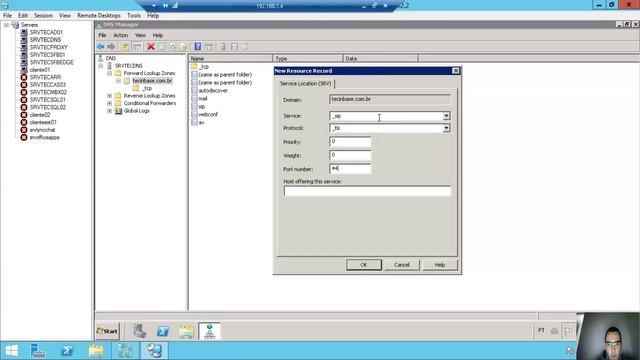Open Server Manager on the remote taskbar
This screenshot has width=640, height=360.
tap(139, 331)
